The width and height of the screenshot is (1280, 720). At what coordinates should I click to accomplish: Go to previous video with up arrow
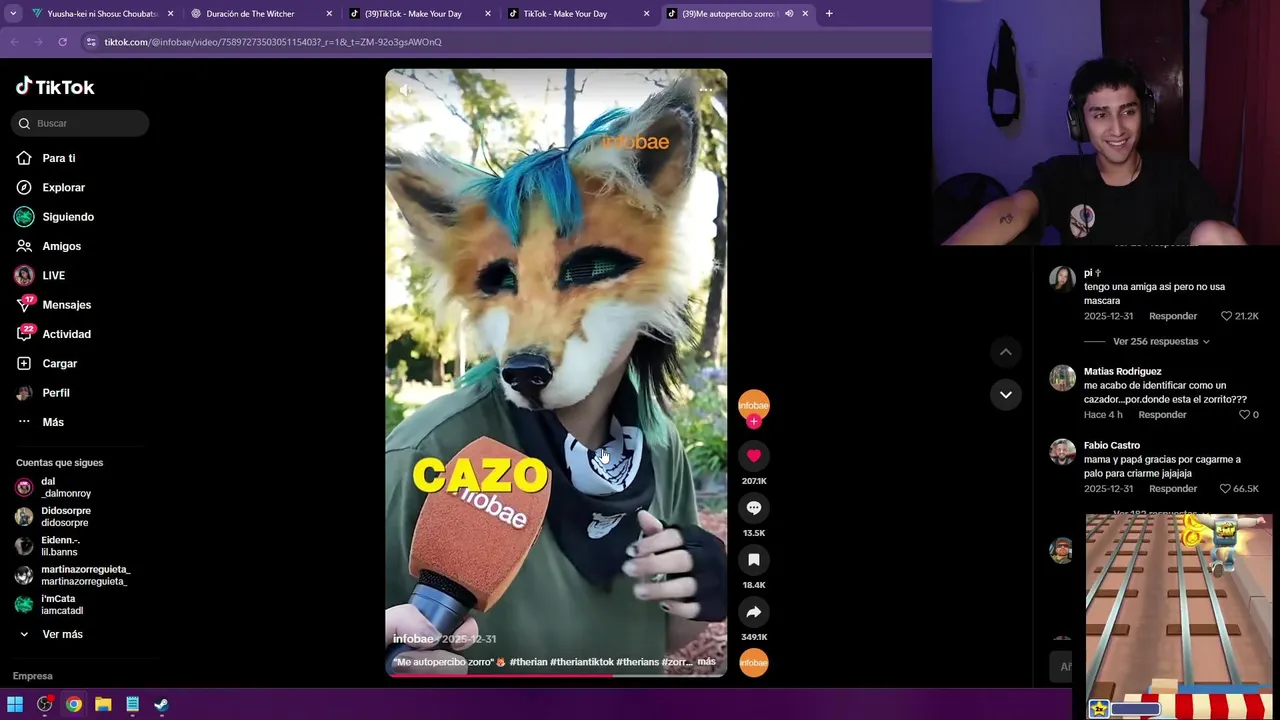coord(1006,352)
